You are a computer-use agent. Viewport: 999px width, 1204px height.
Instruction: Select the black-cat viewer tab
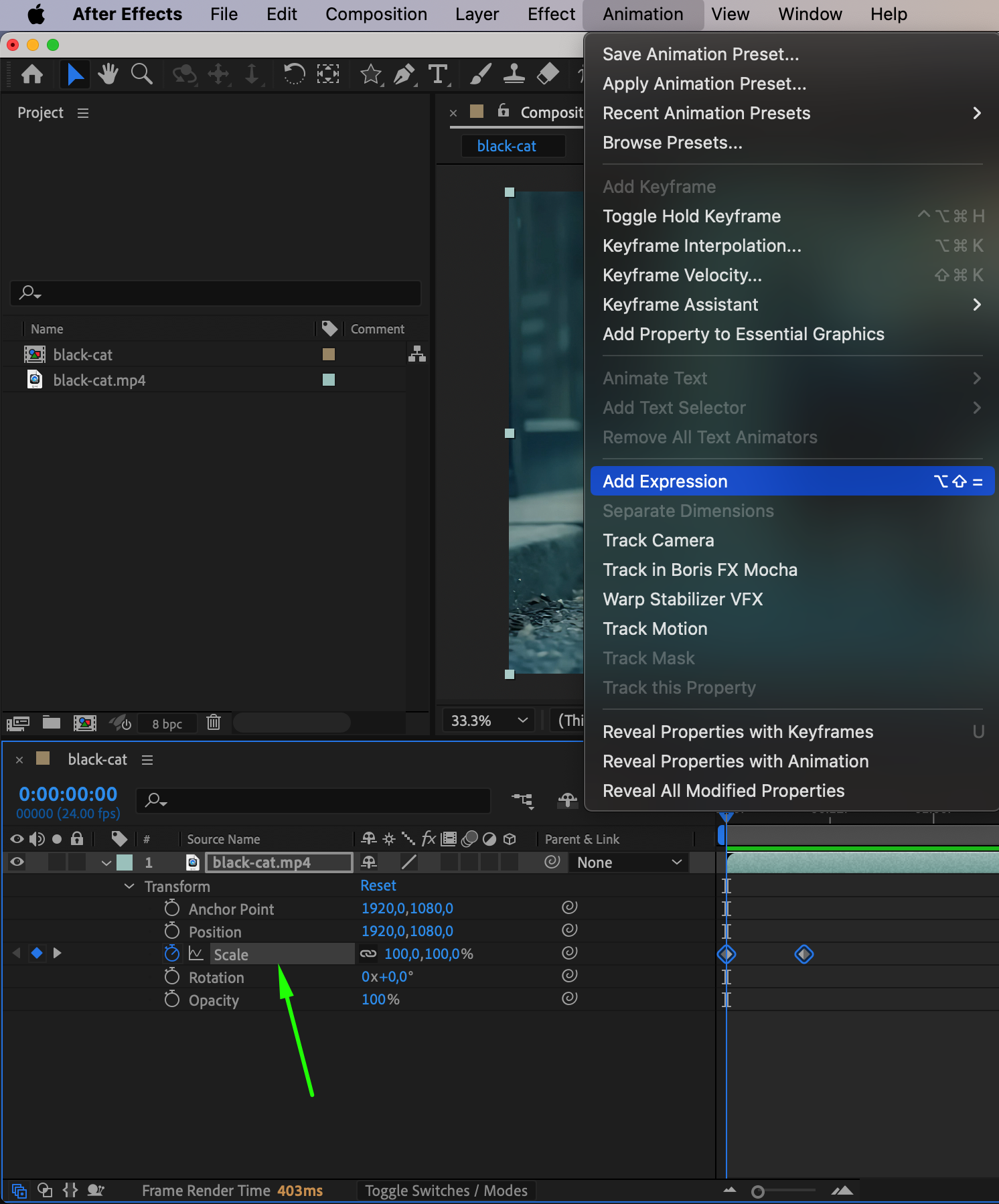click(x=513, y=146)
